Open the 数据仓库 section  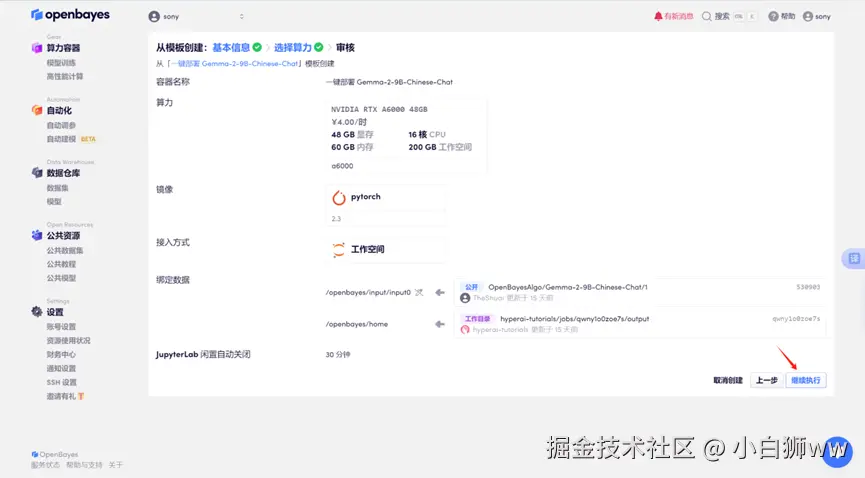pos(63,173)
